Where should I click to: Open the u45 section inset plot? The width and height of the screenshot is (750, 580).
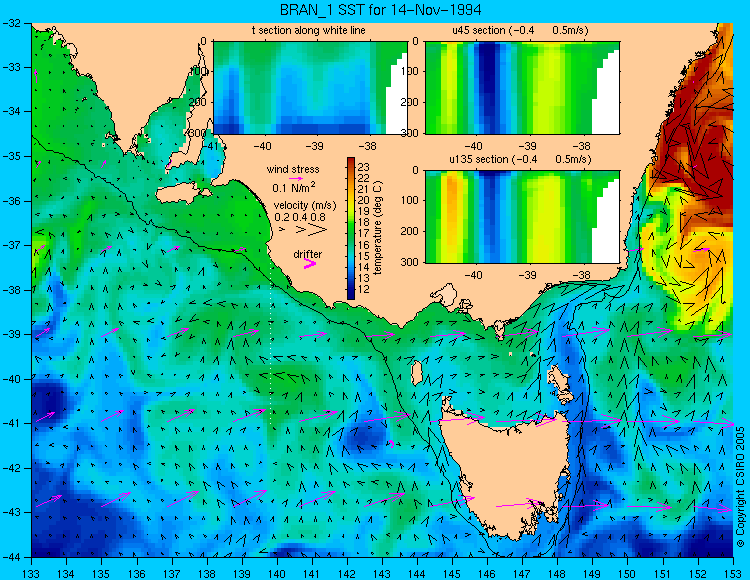pyautogui.click(x=522, y=88)
